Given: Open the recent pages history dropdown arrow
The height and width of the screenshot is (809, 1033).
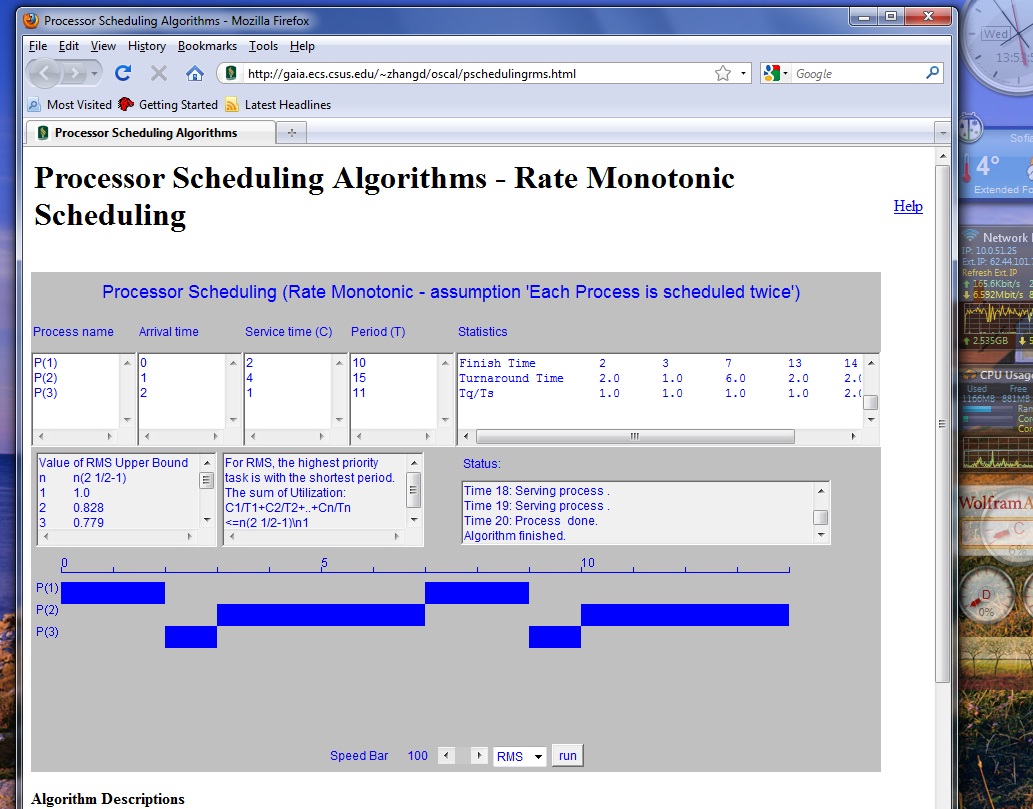Looking at the screenshot, I should coord(95,73).
